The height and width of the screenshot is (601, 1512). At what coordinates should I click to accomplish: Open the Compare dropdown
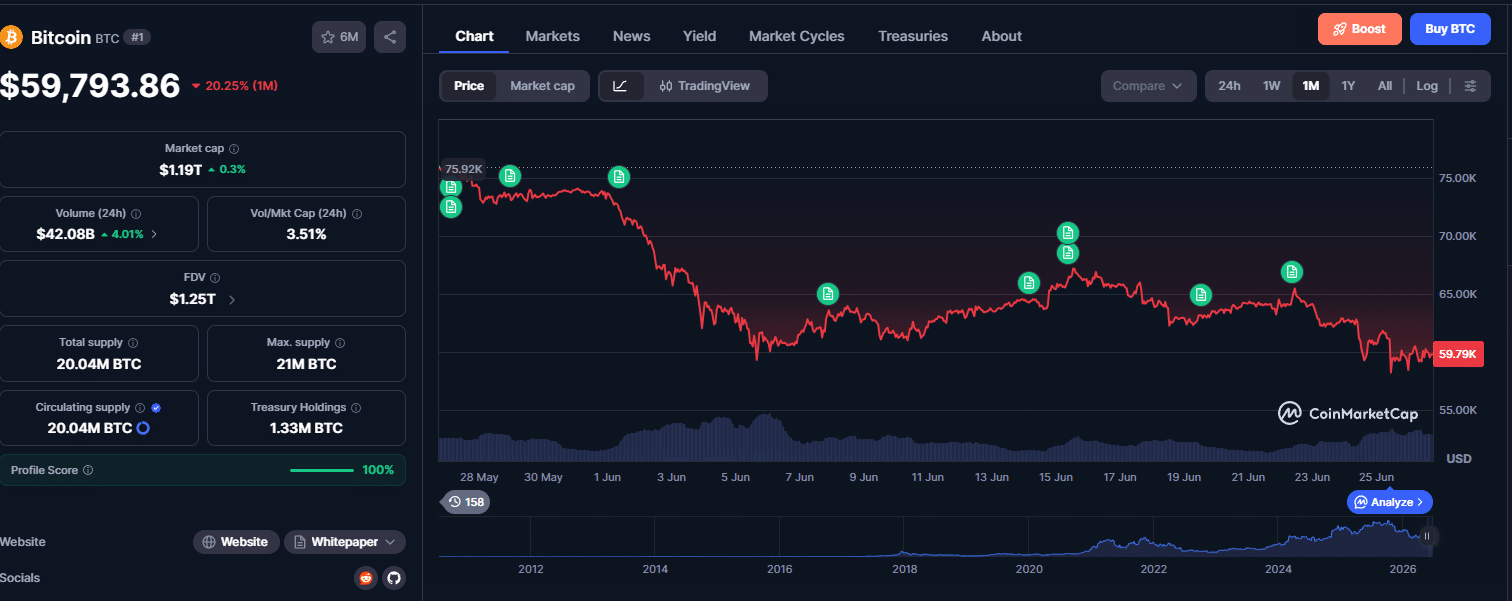tap(1148, 86)
